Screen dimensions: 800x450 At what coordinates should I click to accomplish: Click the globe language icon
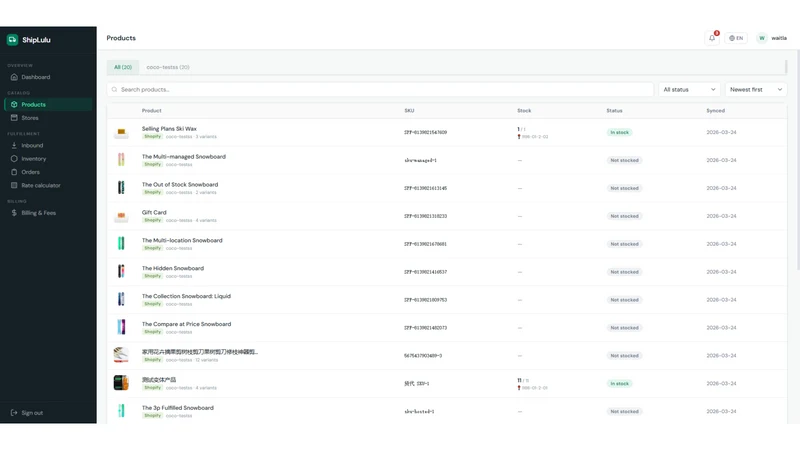click(732, 38)
